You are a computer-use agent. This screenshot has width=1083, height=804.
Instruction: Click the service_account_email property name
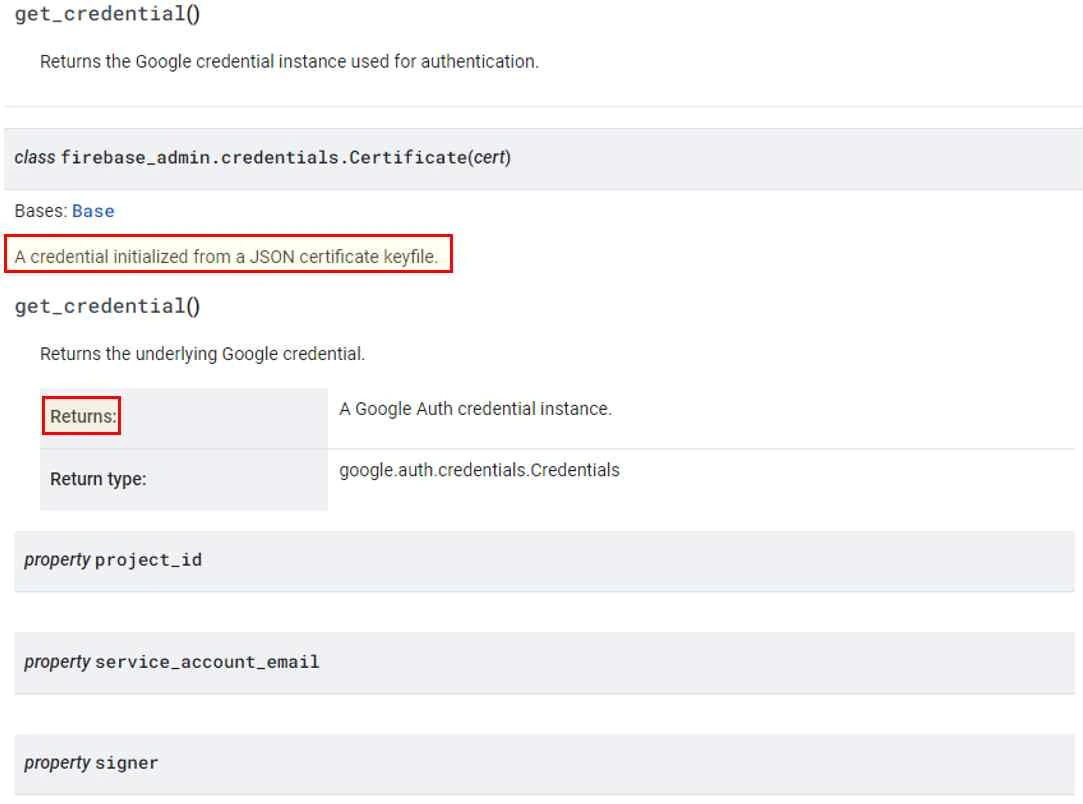pos(207,662)
